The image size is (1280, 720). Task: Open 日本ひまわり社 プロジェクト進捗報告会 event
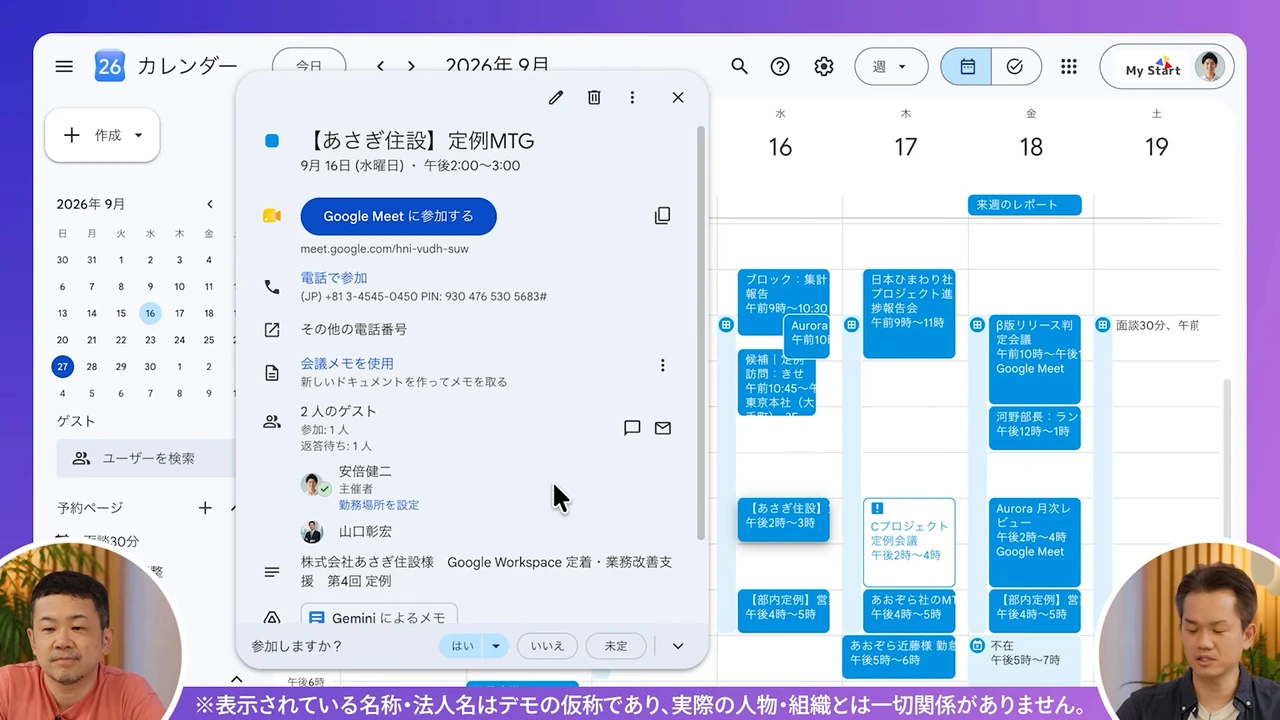coord(909,313)
